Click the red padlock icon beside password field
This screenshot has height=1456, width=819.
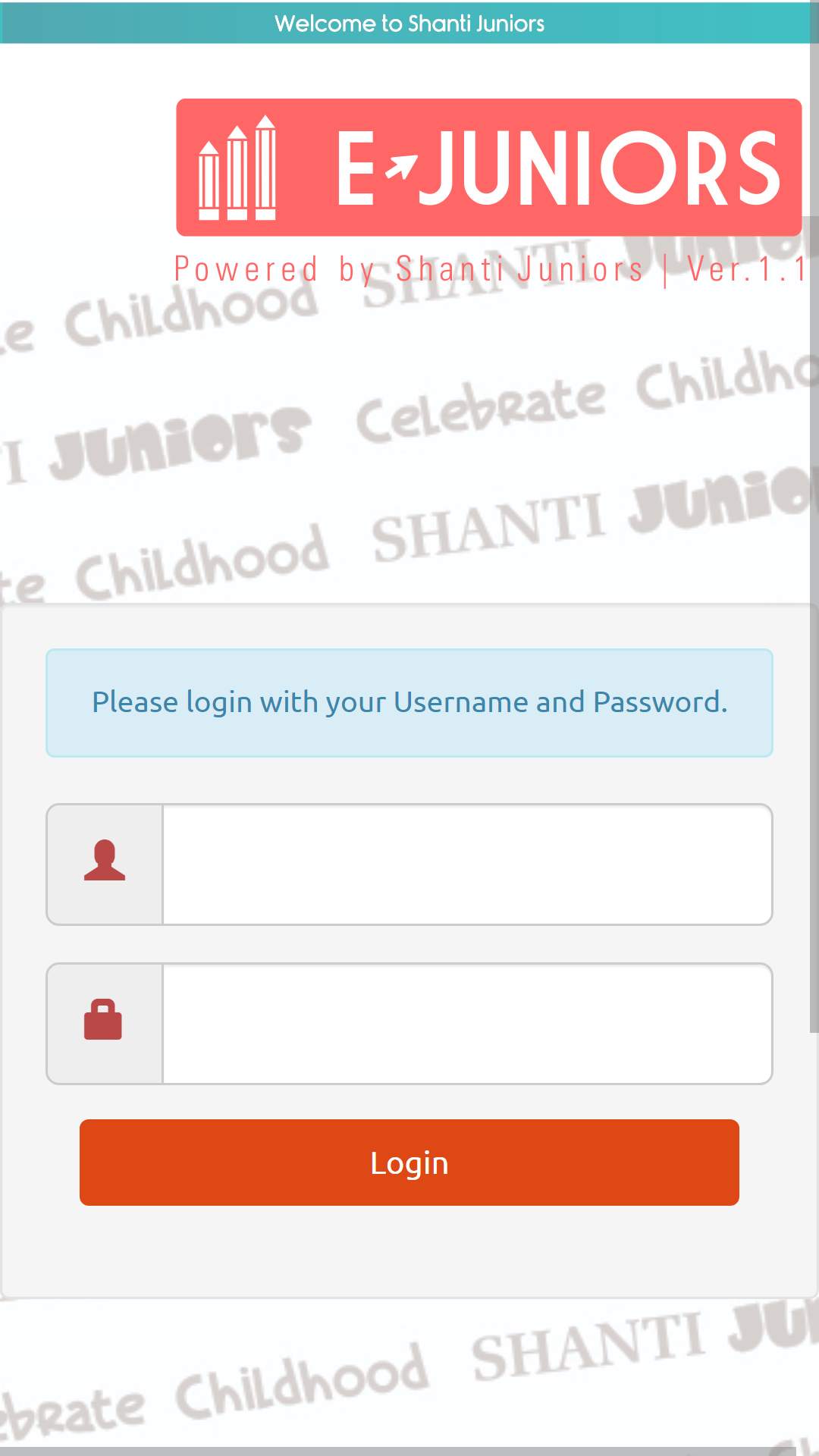point(103,1019)
